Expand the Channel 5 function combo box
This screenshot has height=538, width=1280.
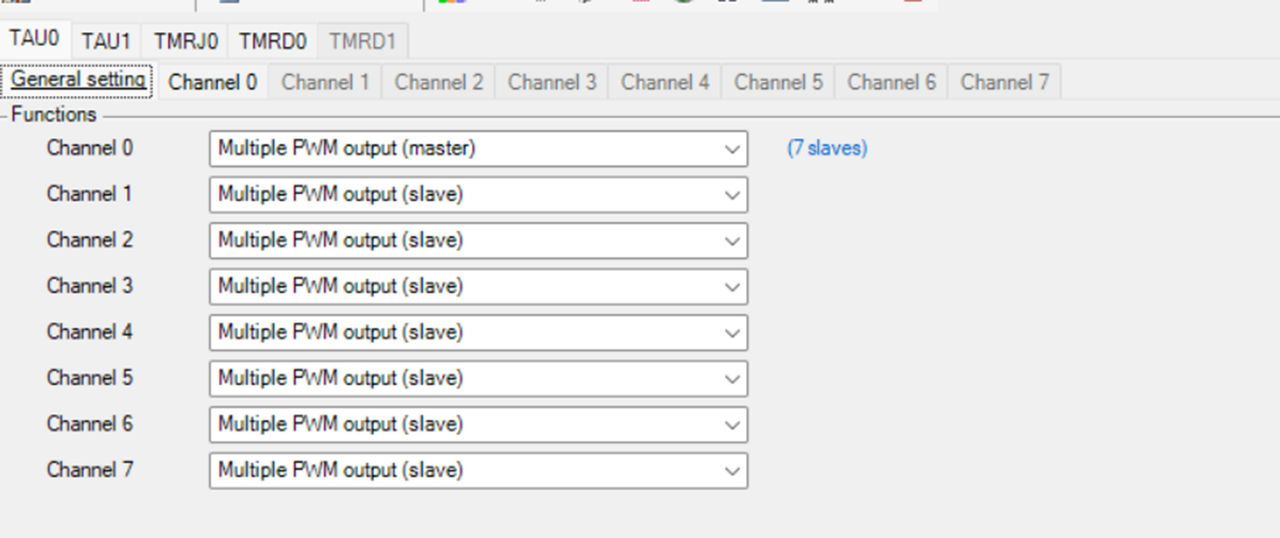(x=478, y=379)
